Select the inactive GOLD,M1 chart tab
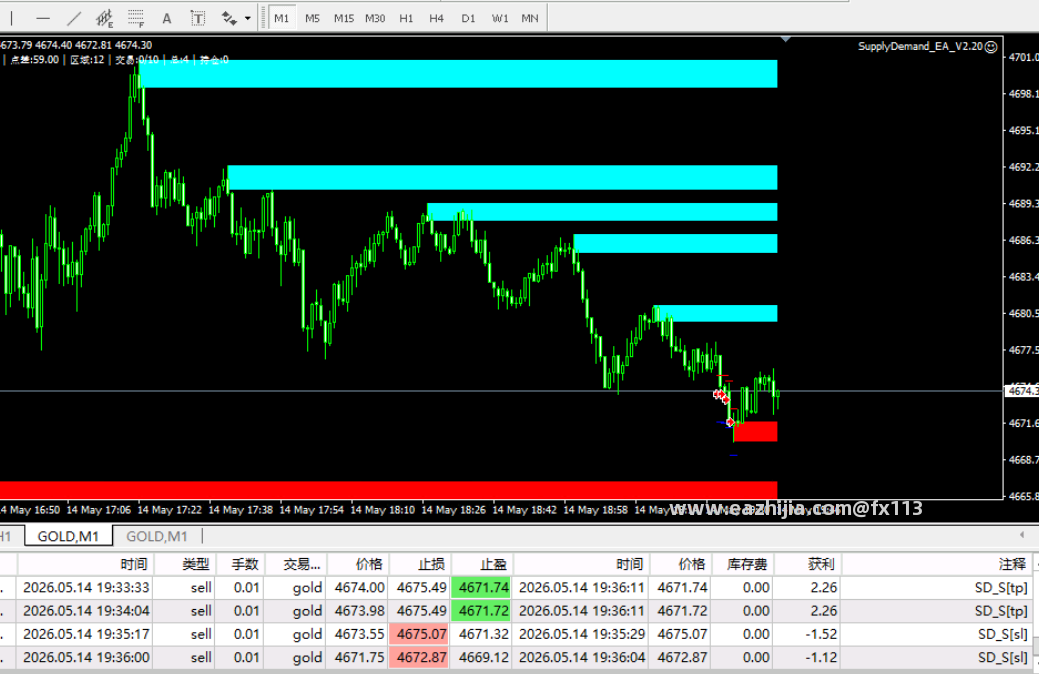Viewport: 1039px width, 674px height. point(157,535)
